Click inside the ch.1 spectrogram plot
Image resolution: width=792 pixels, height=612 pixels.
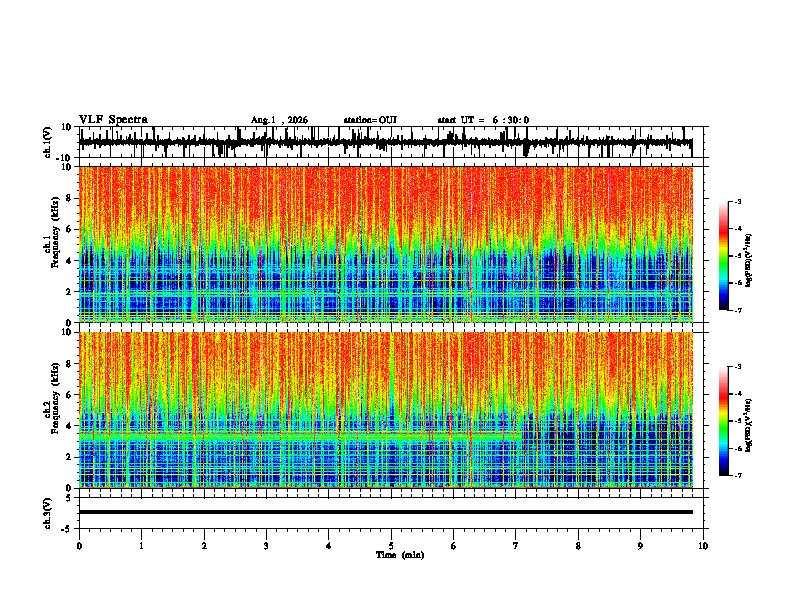(x=386, y=244)
